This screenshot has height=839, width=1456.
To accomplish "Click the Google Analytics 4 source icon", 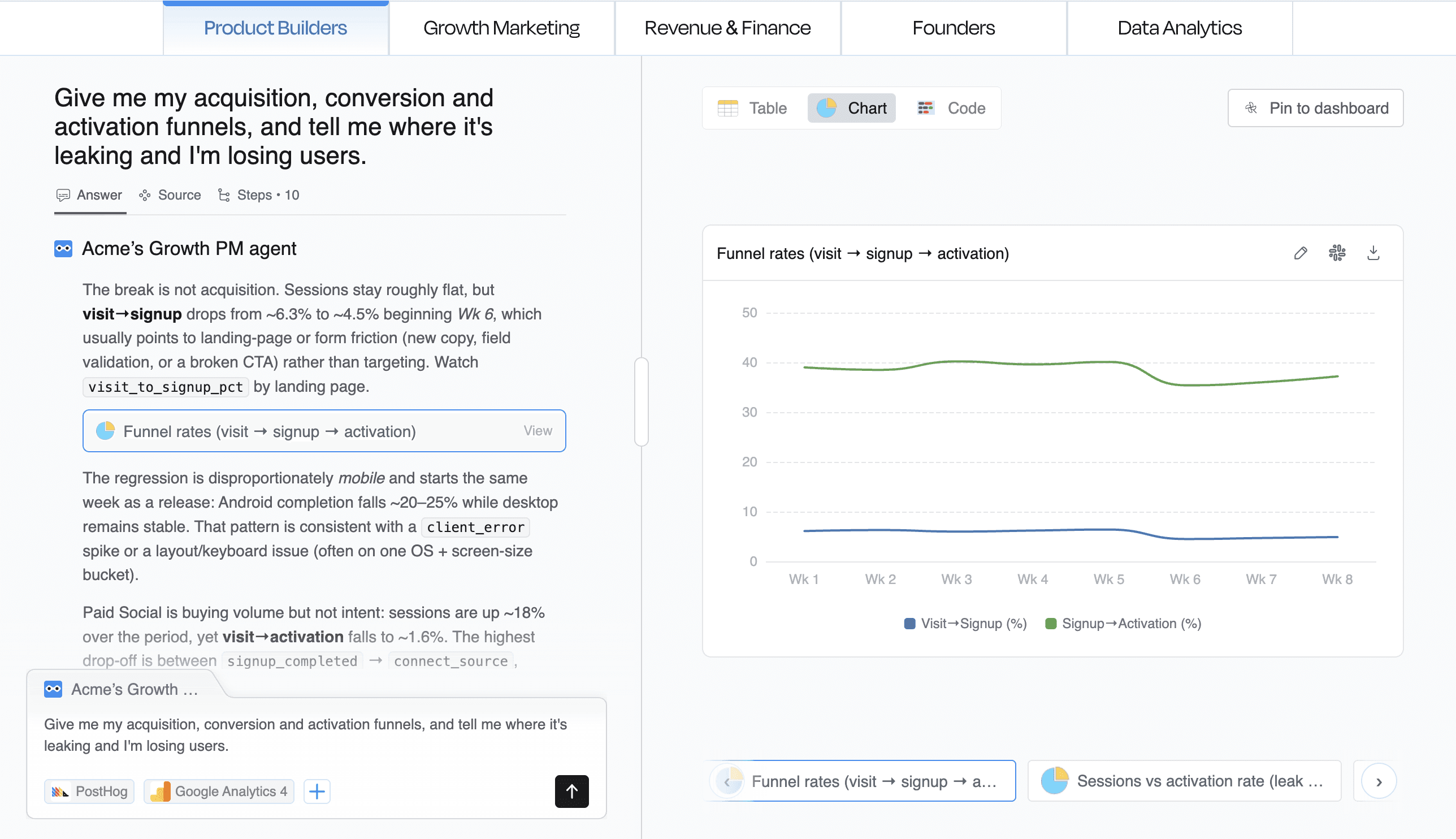I will point(160,791).
